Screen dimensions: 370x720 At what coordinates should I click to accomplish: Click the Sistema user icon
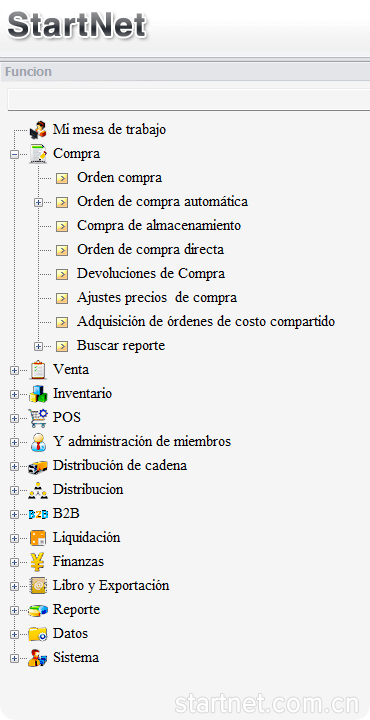(x=38, y=658)
